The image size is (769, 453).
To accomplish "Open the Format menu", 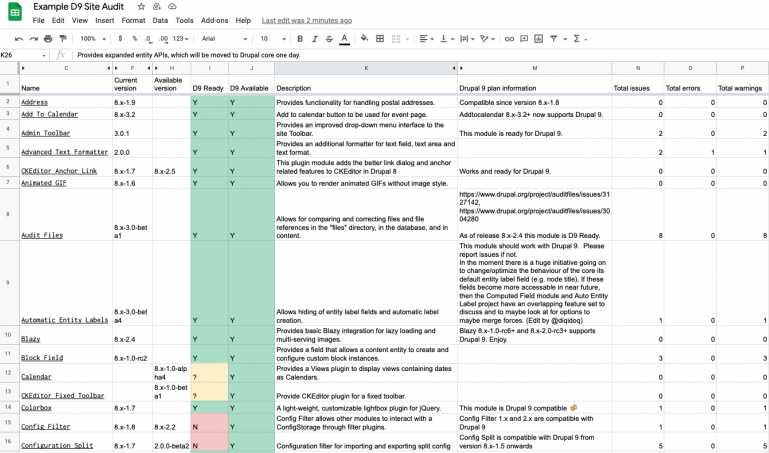I will 133,21.
